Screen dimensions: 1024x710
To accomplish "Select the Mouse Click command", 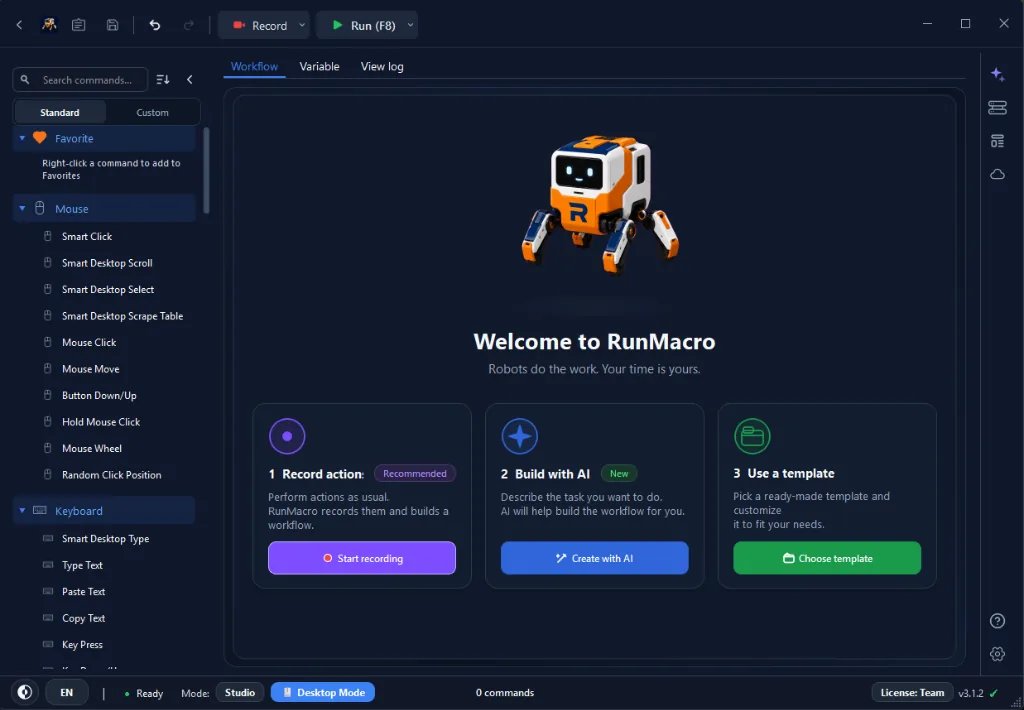I will coord(89,342).
